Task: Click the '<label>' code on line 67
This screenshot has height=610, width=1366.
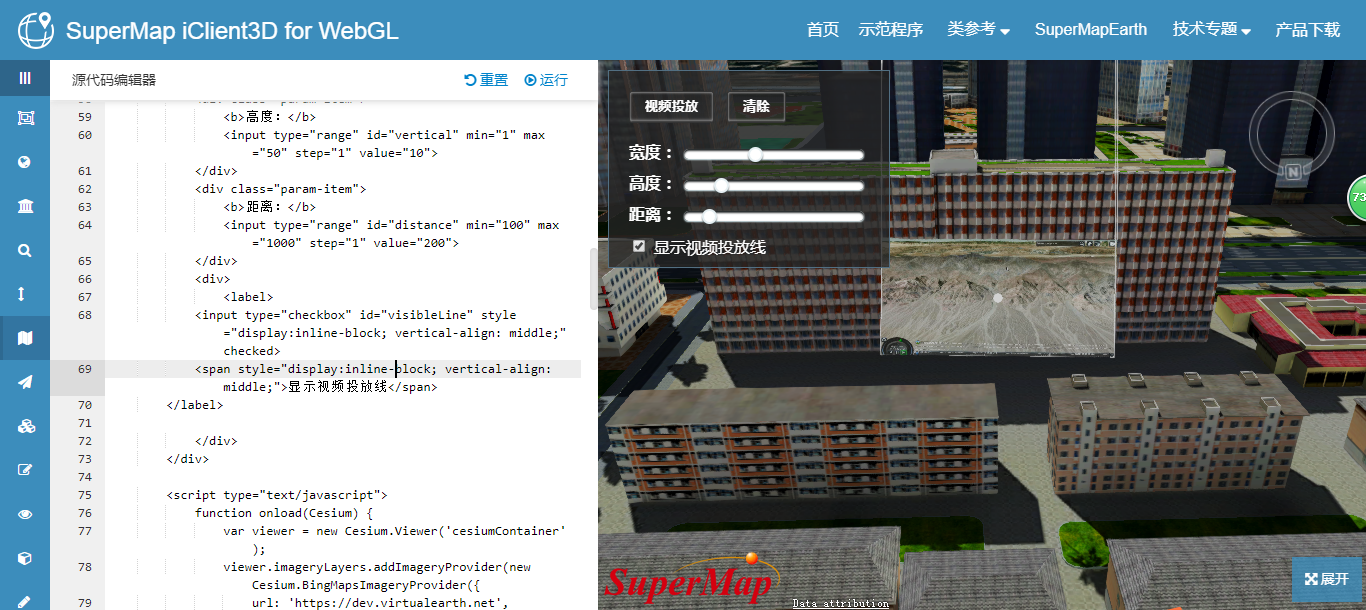Action: (x=248, y=297)
